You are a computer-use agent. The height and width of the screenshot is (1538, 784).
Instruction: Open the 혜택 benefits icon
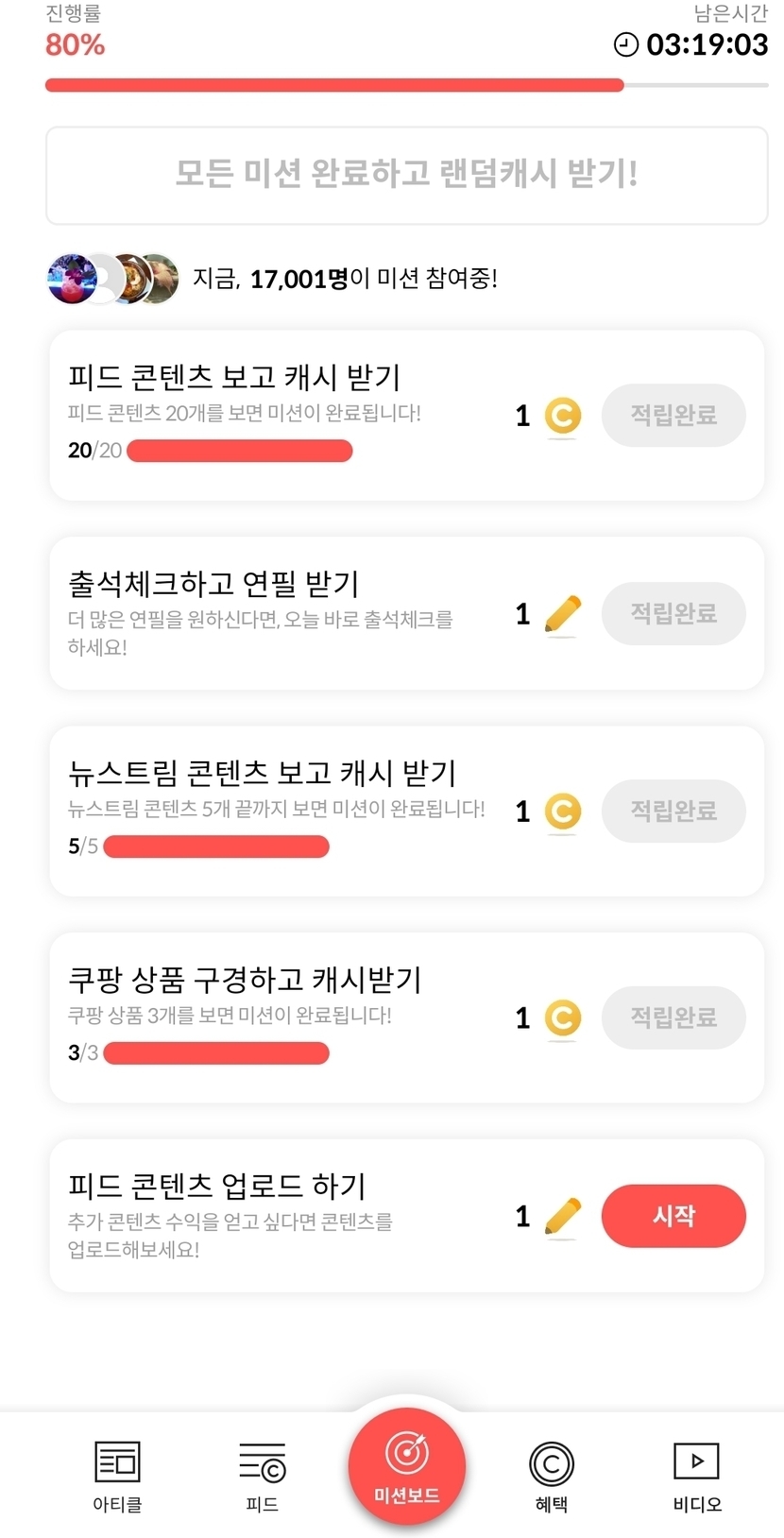(x=552, y=1463)
